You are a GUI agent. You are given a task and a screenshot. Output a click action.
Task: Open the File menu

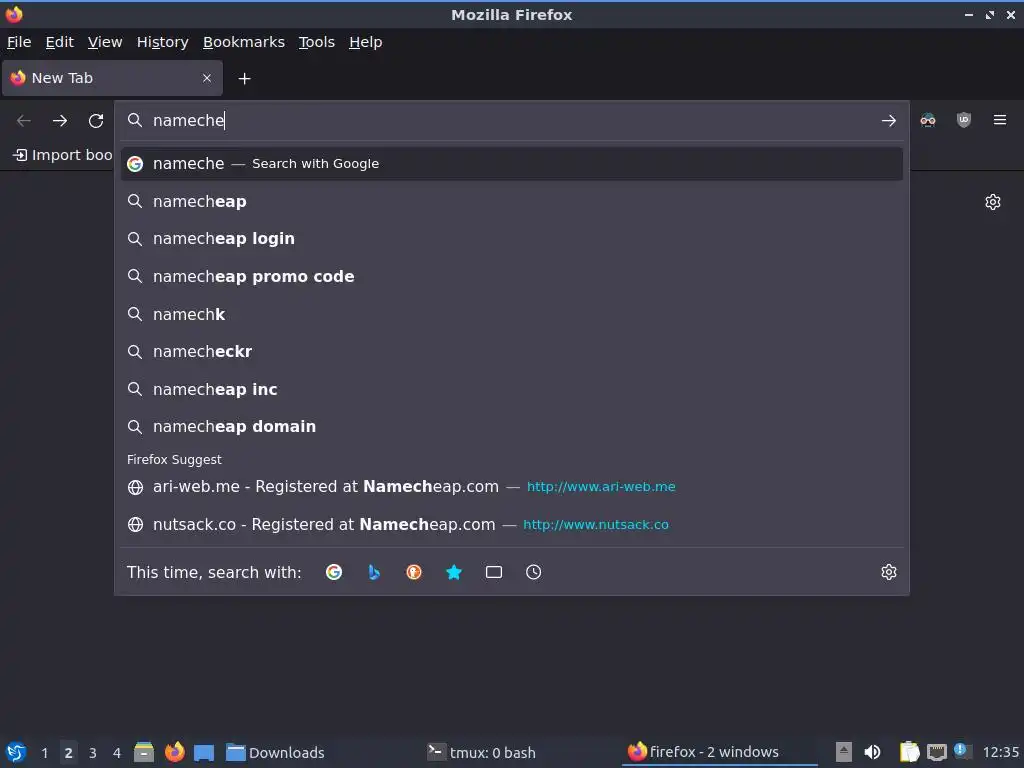pos(19,42)
